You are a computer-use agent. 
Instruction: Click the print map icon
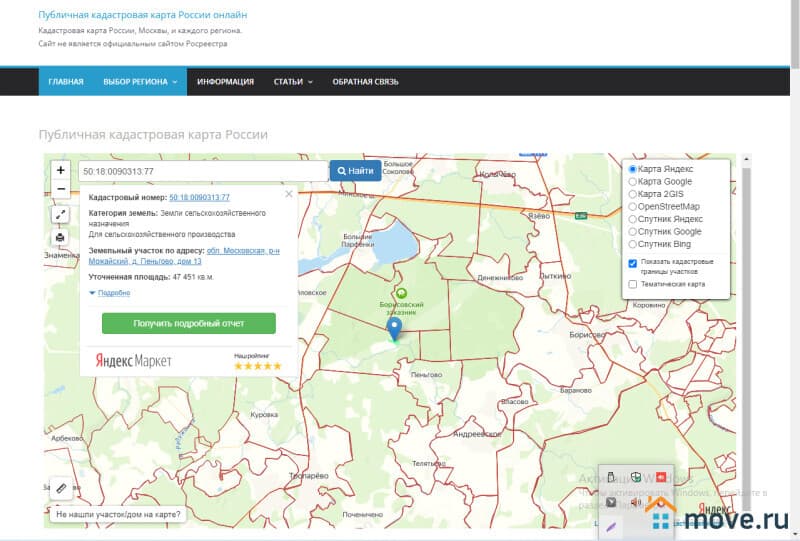61,237
